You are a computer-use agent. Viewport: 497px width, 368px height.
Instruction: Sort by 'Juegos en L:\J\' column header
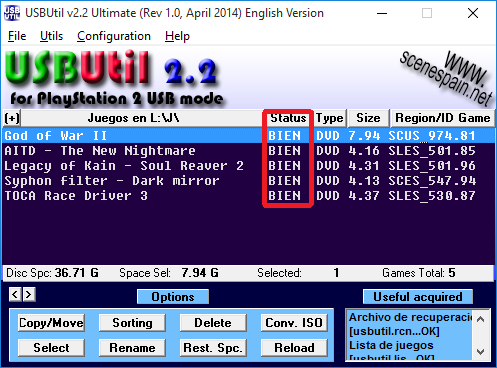pos(133,118)
